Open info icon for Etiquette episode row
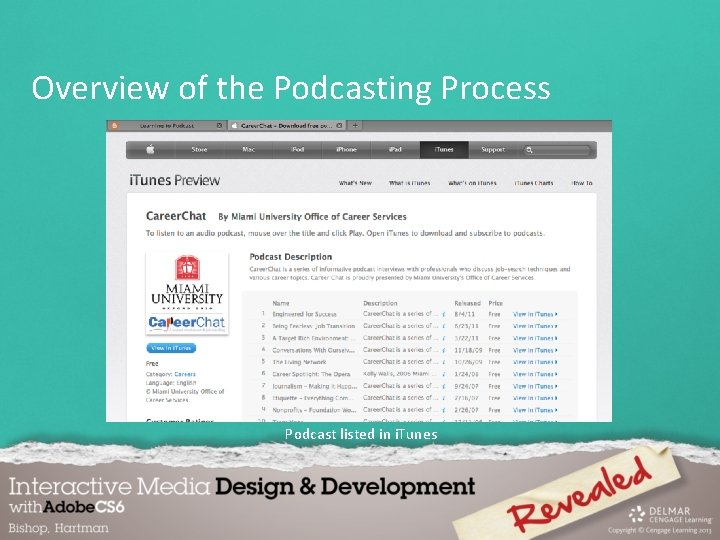This screenshot has height=540, width=720. coord(444,398)
